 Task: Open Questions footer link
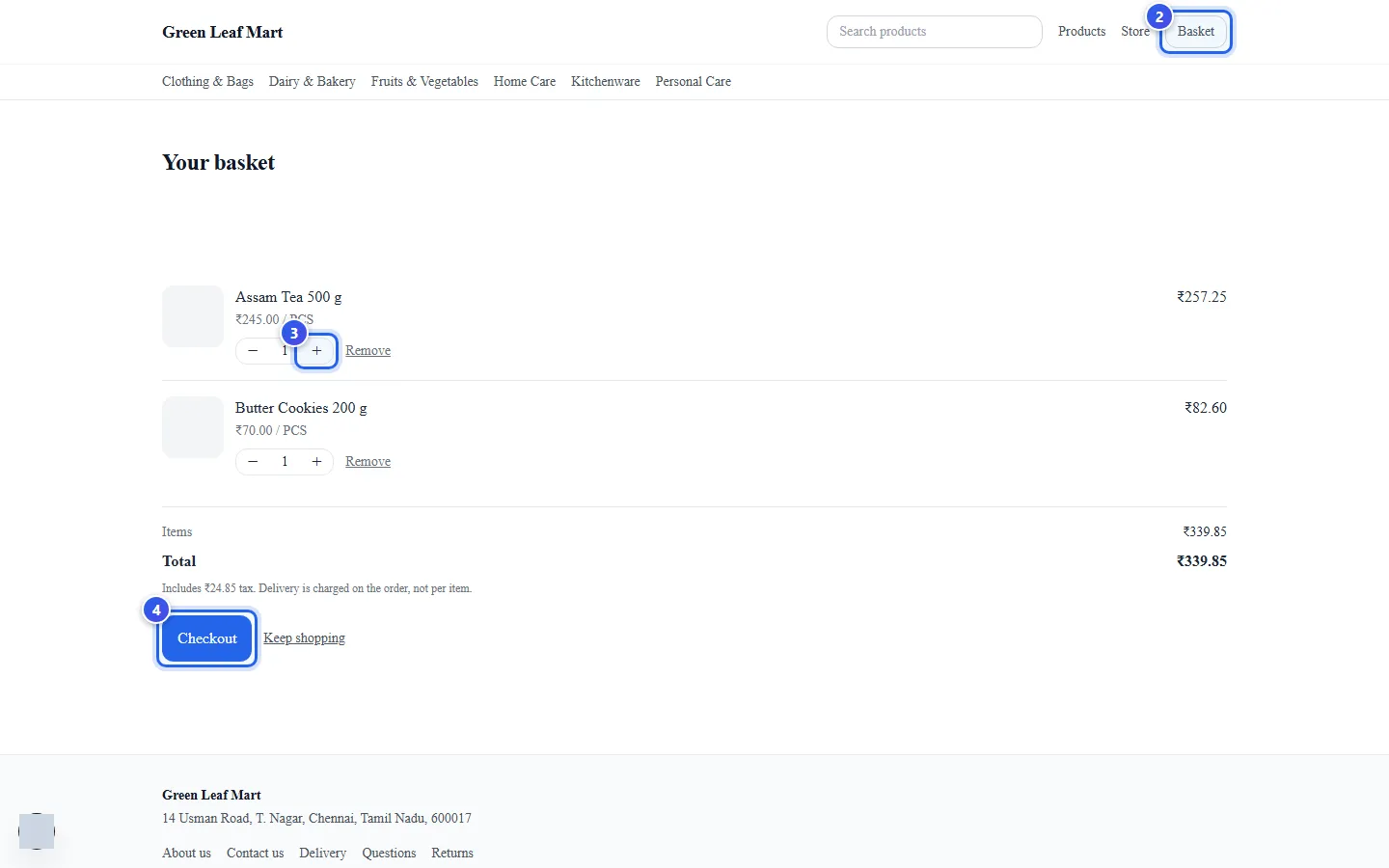click(x=389, y=854)
